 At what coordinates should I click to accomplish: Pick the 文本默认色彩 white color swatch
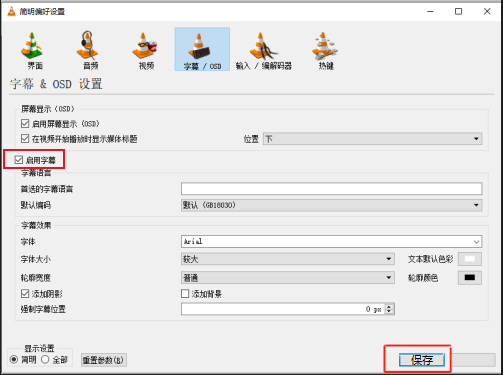coord(470,259)
